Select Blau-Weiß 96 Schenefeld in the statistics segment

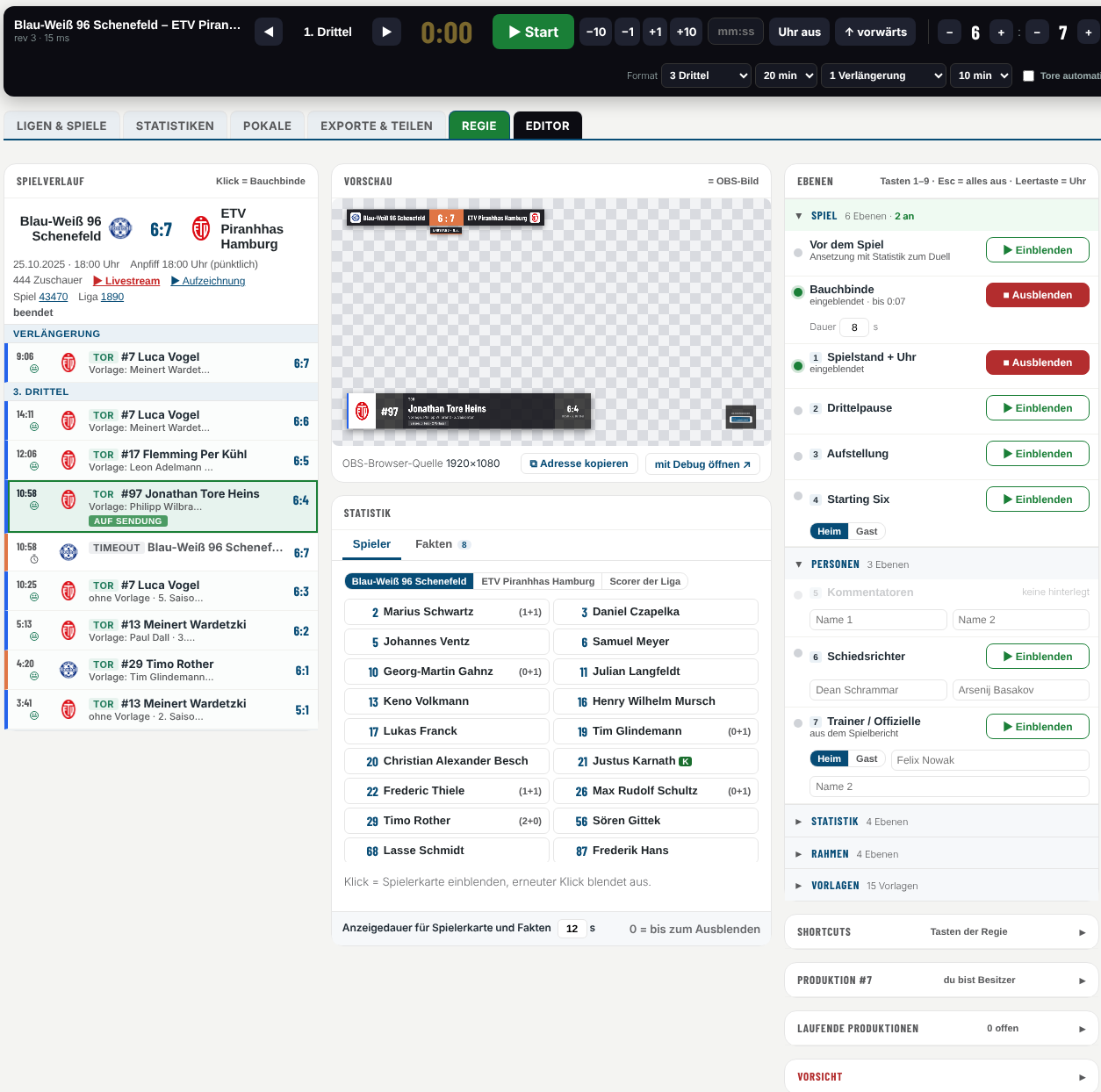pyautogui.click(x=409, y=581)
